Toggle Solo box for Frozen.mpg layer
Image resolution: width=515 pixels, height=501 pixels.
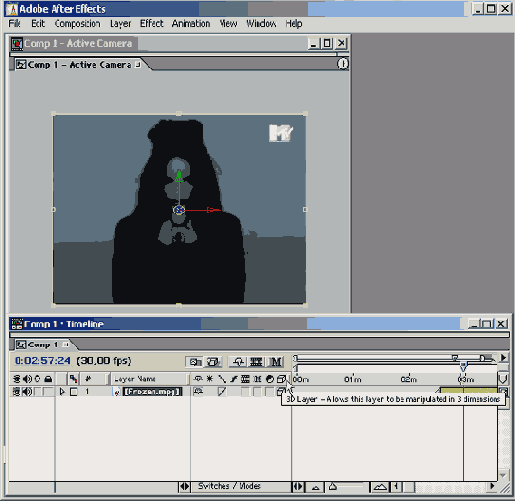[38, 392]
